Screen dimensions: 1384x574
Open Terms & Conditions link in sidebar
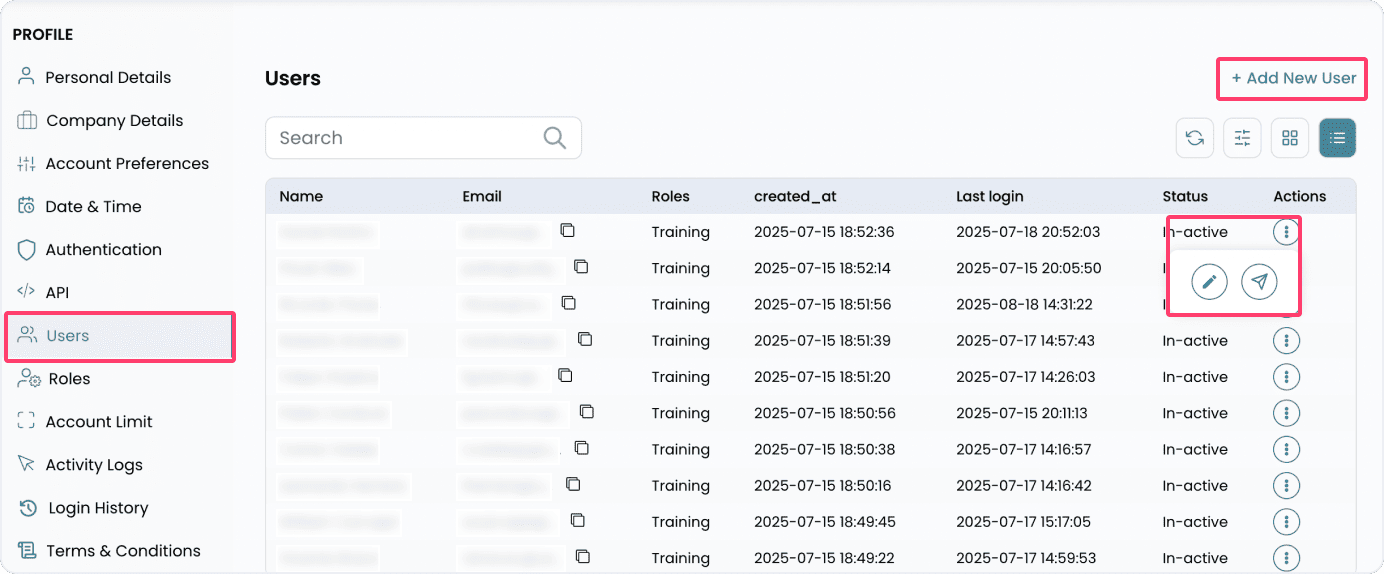click(123, 551)
